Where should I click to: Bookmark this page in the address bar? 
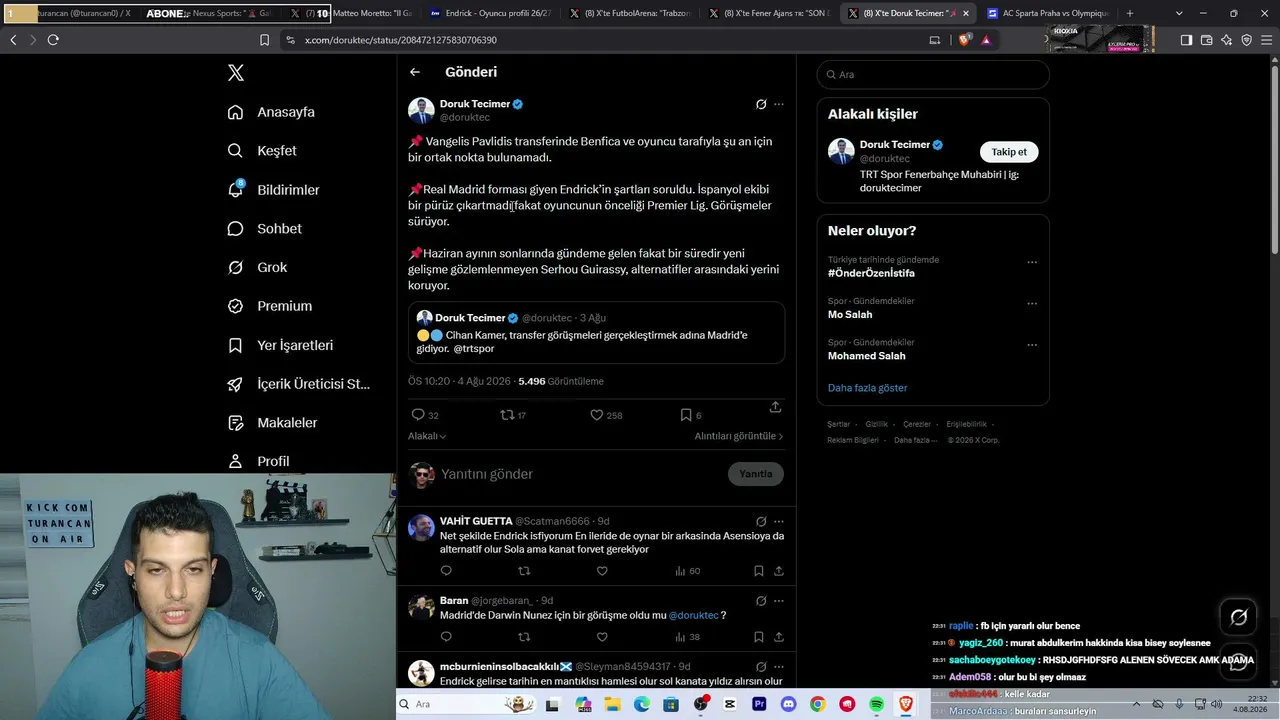click(x=265, y=40)
